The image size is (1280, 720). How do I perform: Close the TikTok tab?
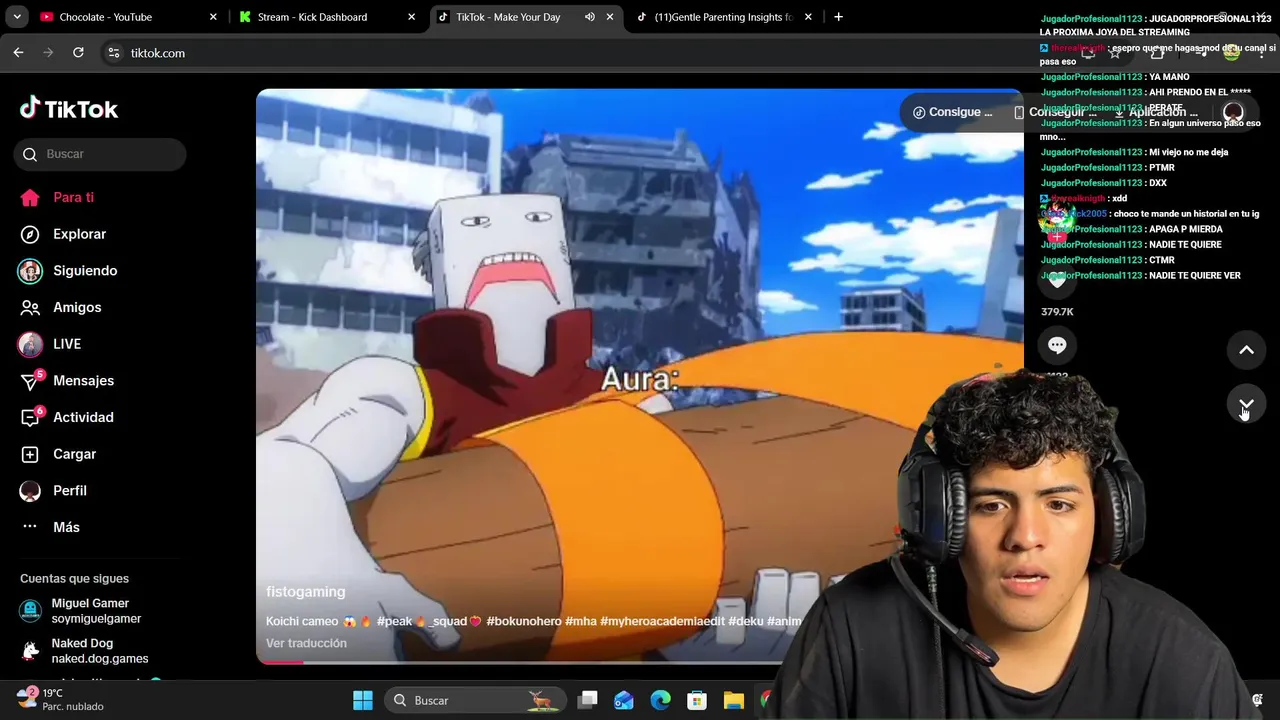[610, 17]
